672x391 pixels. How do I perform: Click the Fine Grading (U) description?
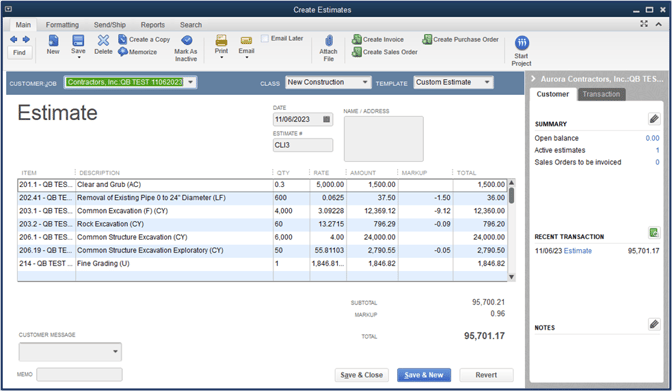[103, 263]
